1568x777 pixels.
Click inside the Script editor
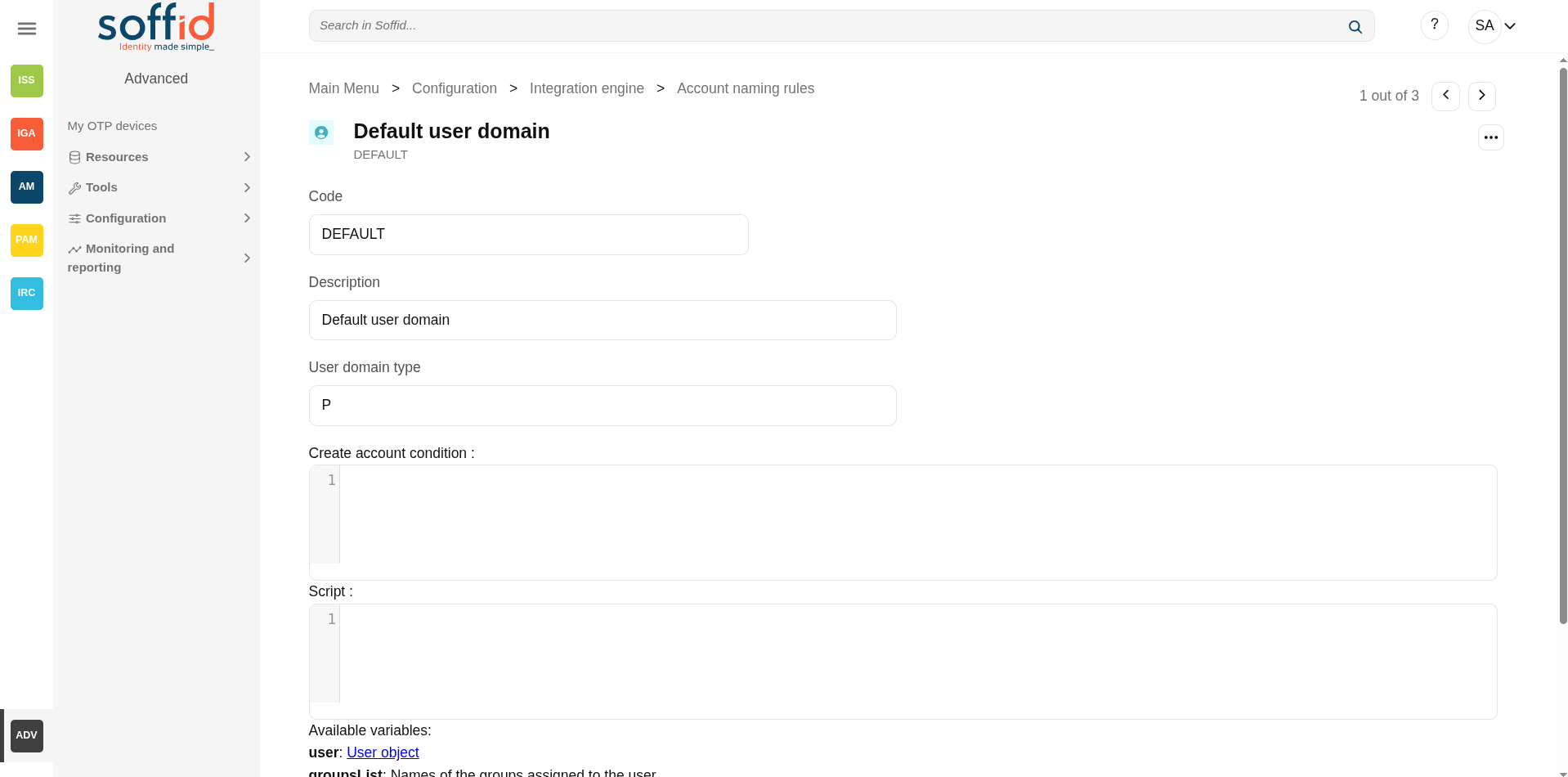tap(903, 662)
